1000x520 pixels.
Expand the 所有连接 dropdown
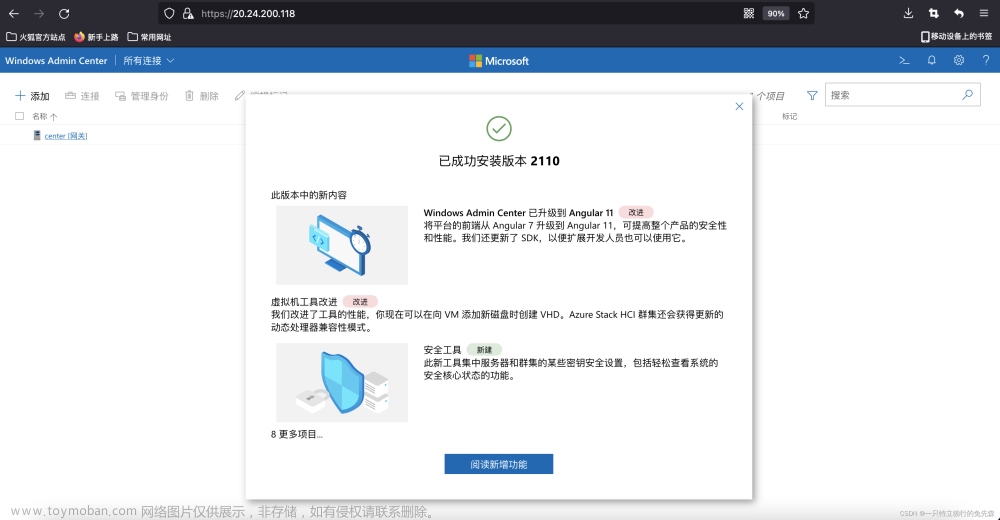pos(149,61)
